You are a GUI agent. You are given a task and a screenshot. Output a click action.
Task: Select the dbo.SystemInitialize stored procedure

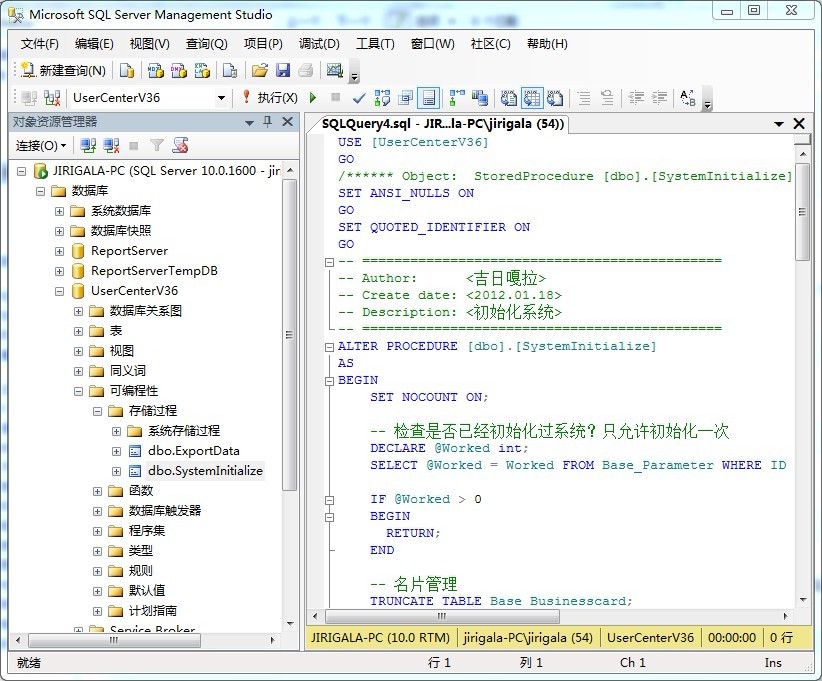click(x=205, y=471)
